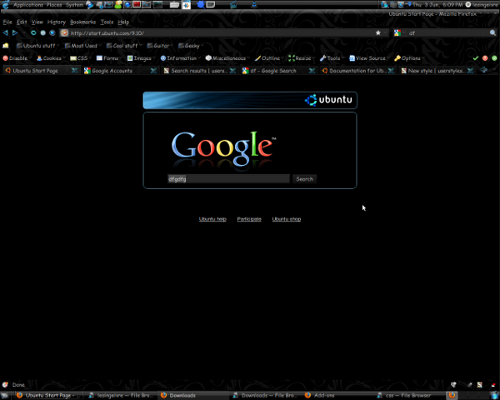Open the Firefox Tools menu

pyautogui.click(x=107, y=22)
